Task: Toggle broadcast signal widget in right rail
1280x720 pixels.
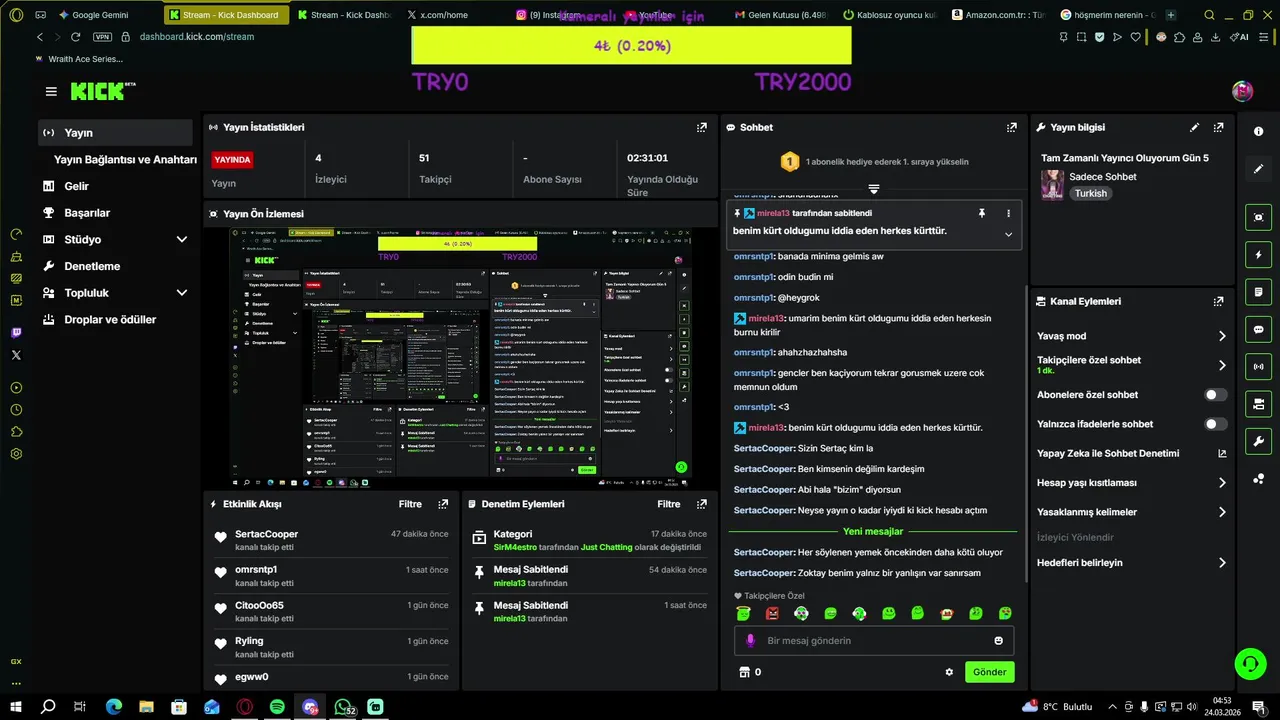Action: coord(1258,367)
